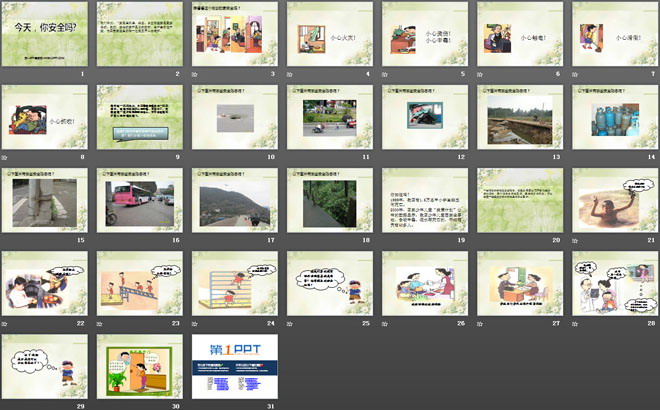
Task: Select slide 6 labeled 小心触电
Action: [x=520, y=34]
